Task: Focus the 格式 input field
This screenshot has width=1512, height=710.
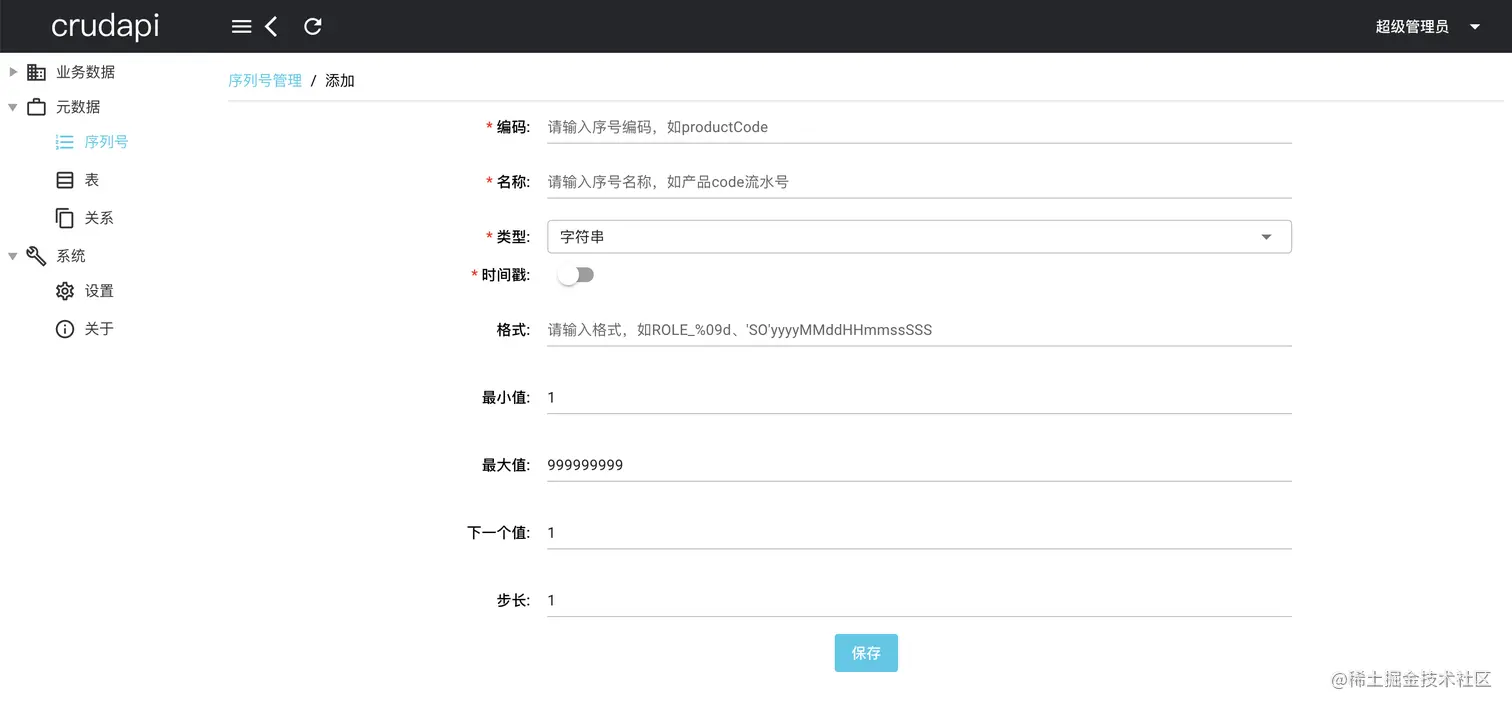Action: coord(919,329)
